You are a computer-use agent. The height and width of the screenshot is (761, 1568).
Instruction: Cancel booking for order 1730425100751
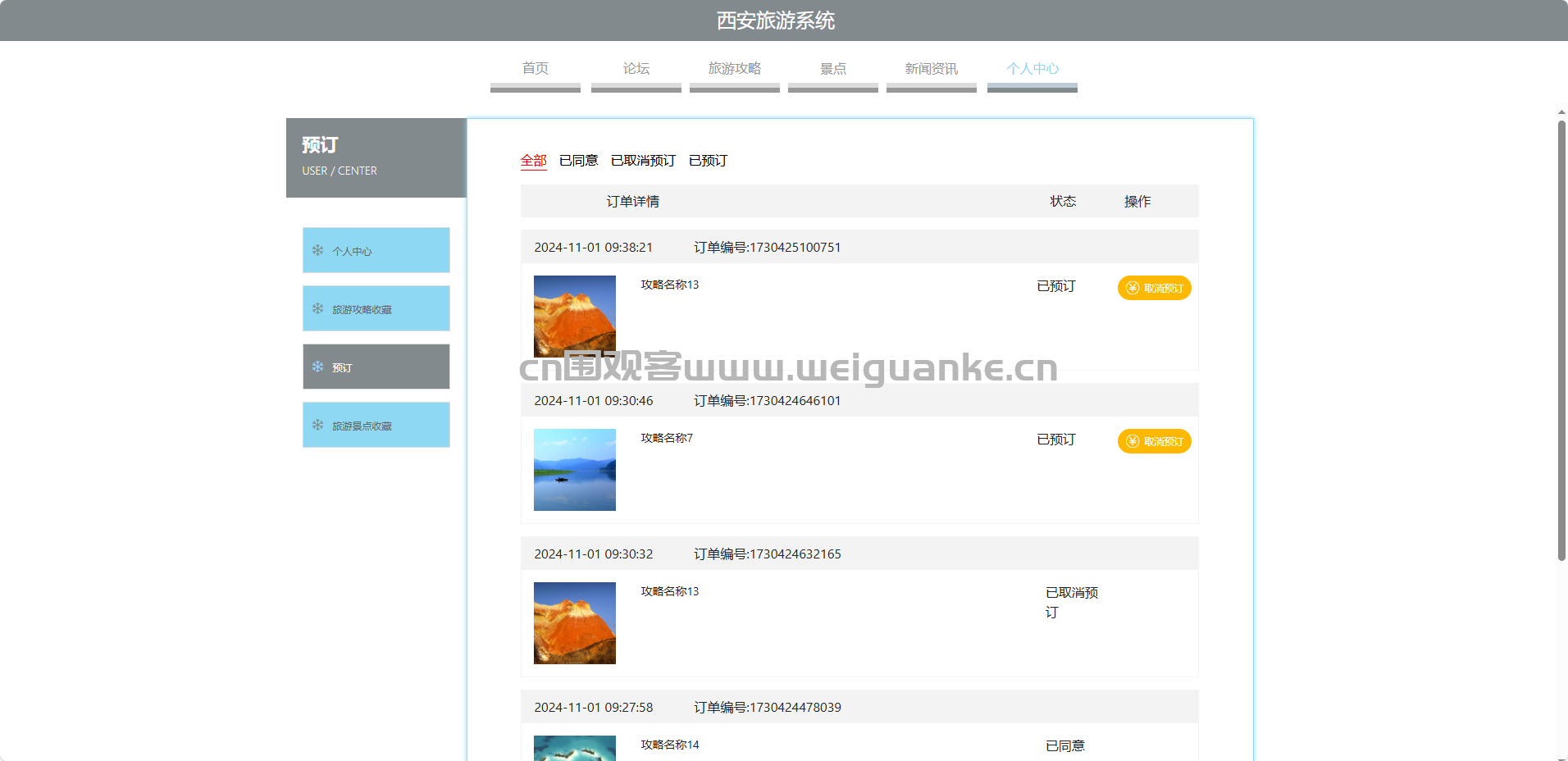tap(1155, 288)
